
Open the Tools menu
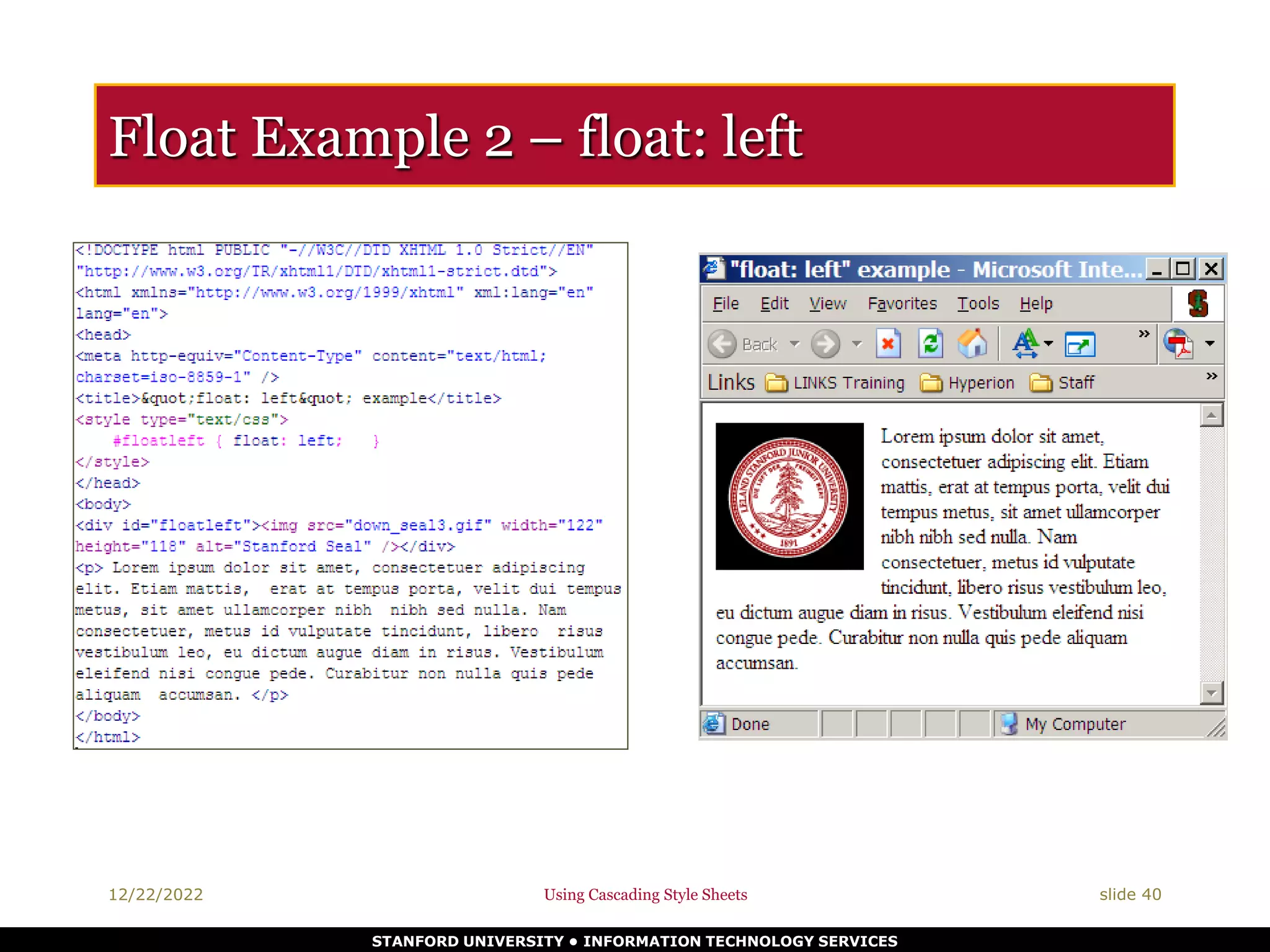[978, 304]
